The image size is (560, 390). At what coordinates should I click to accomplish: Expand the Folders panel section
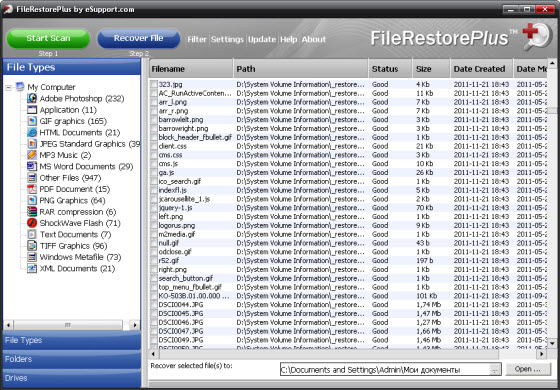pyautogui.click(x=72, y=359)
